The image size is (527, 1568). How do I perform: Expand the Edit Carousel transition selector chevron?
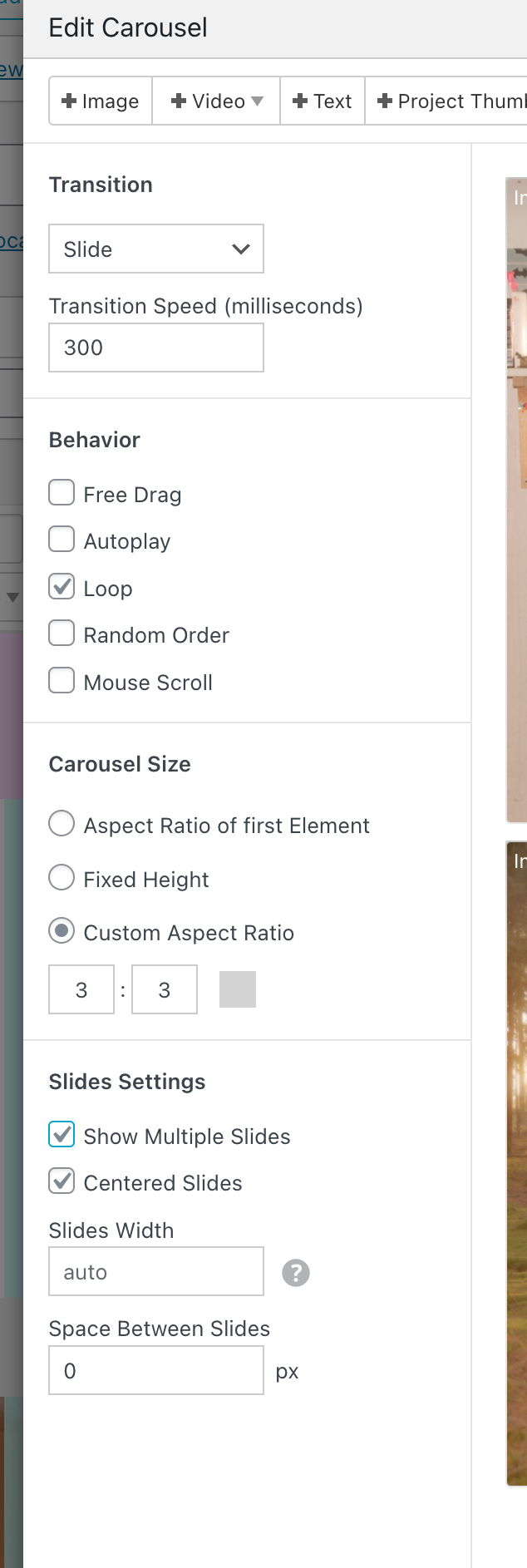point(240,249)
